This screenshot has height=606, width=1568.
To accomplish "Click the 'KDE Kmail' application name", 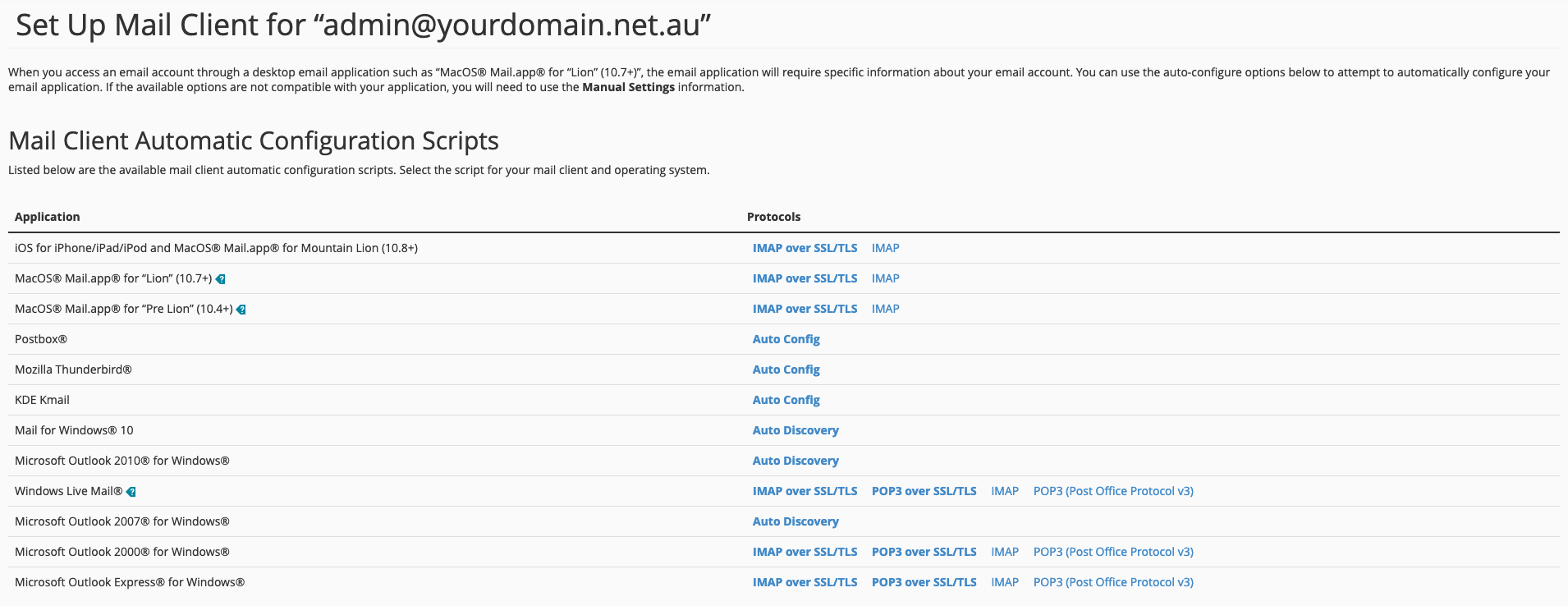I will pyautogui.click(x=42, y=400).
